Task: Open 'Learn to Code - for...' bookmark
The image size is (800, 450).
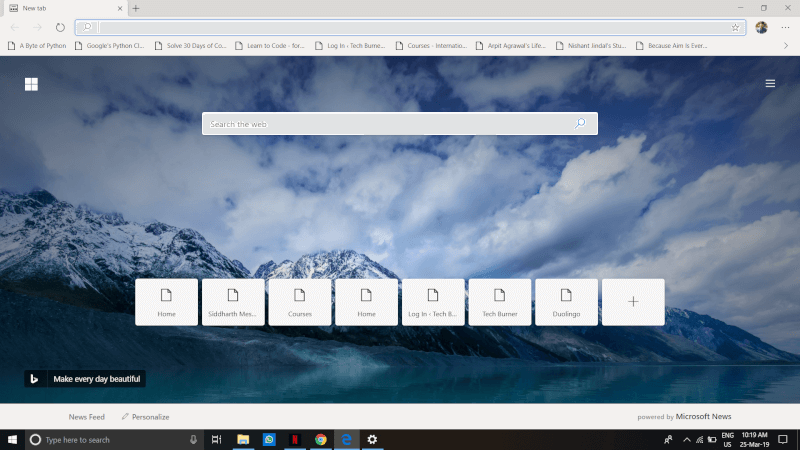Action: point(270,46)
